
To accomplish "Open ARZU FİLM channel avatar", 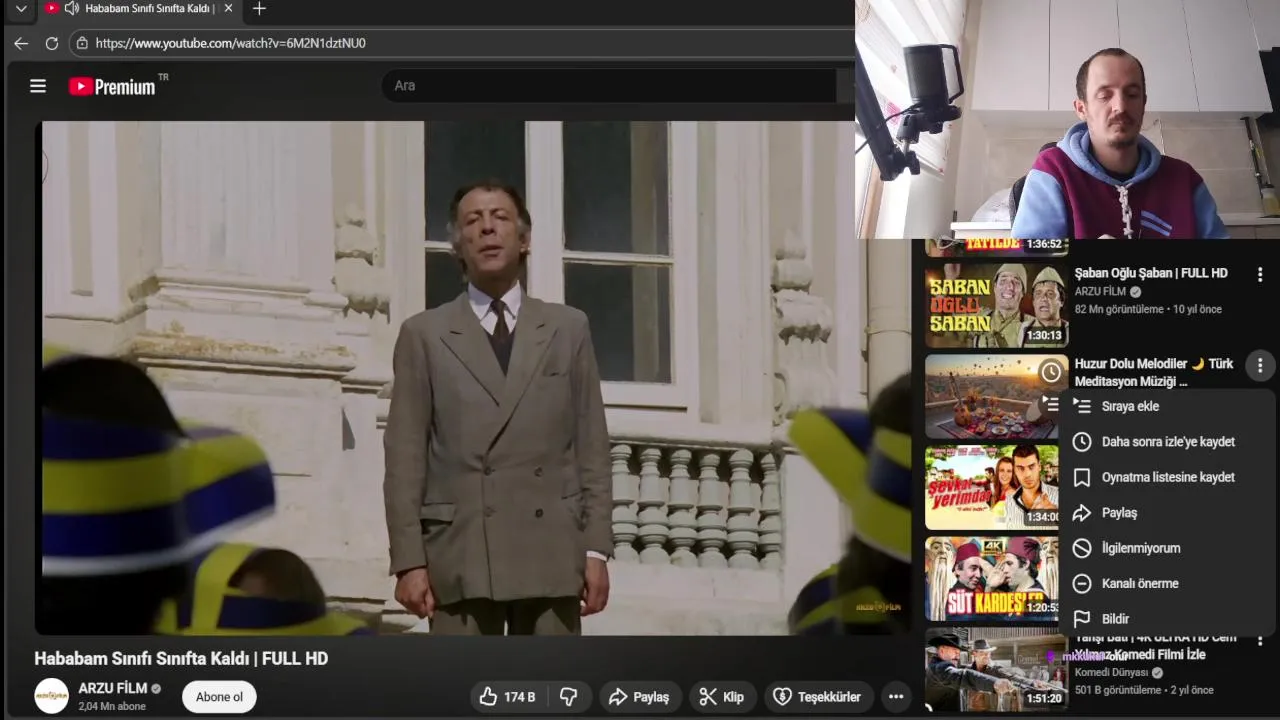I will pyautogui.click(x=52, y=696).
